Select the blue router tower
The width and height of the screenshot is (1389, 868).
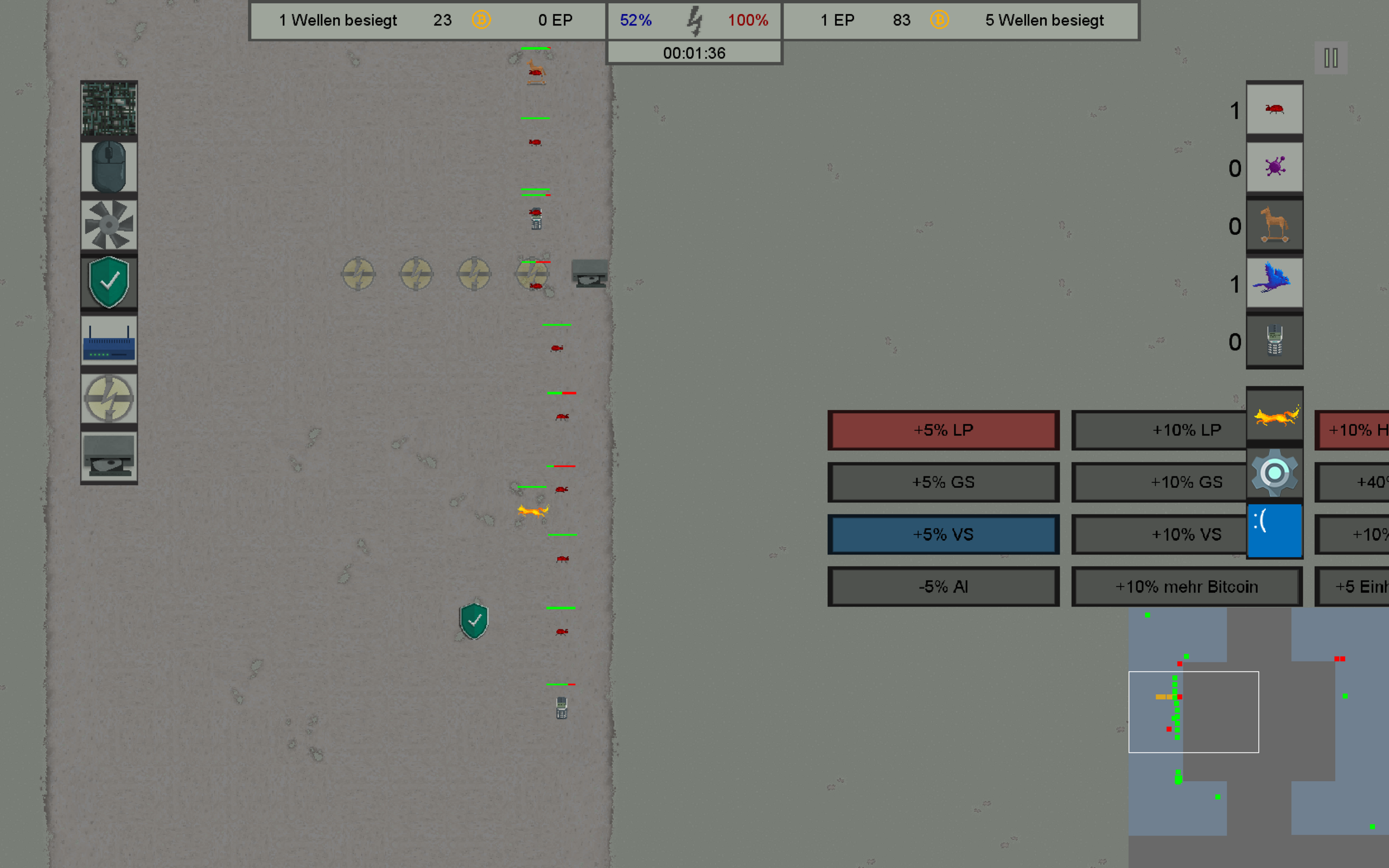tap(109, 341)
